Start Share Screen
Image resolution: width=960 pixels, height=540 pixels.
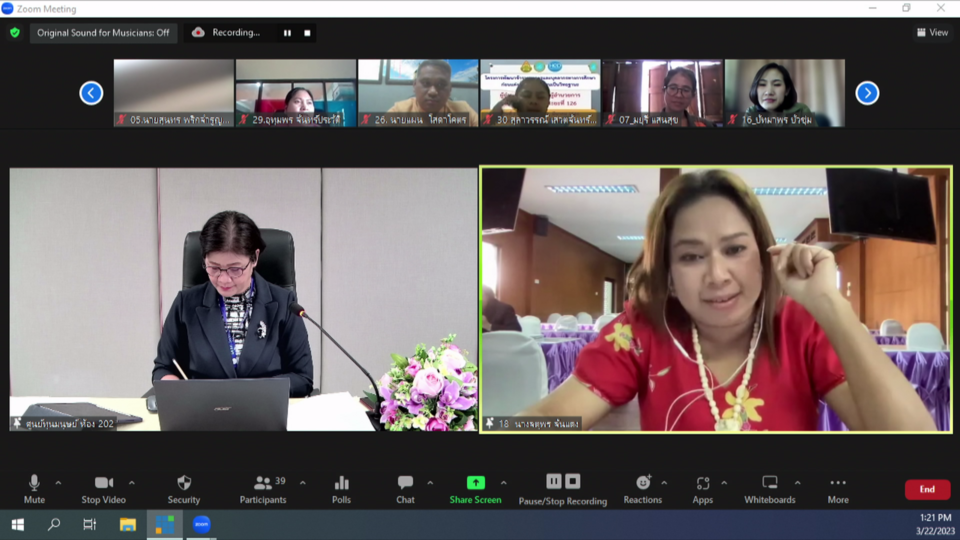[x=475, y=488]
